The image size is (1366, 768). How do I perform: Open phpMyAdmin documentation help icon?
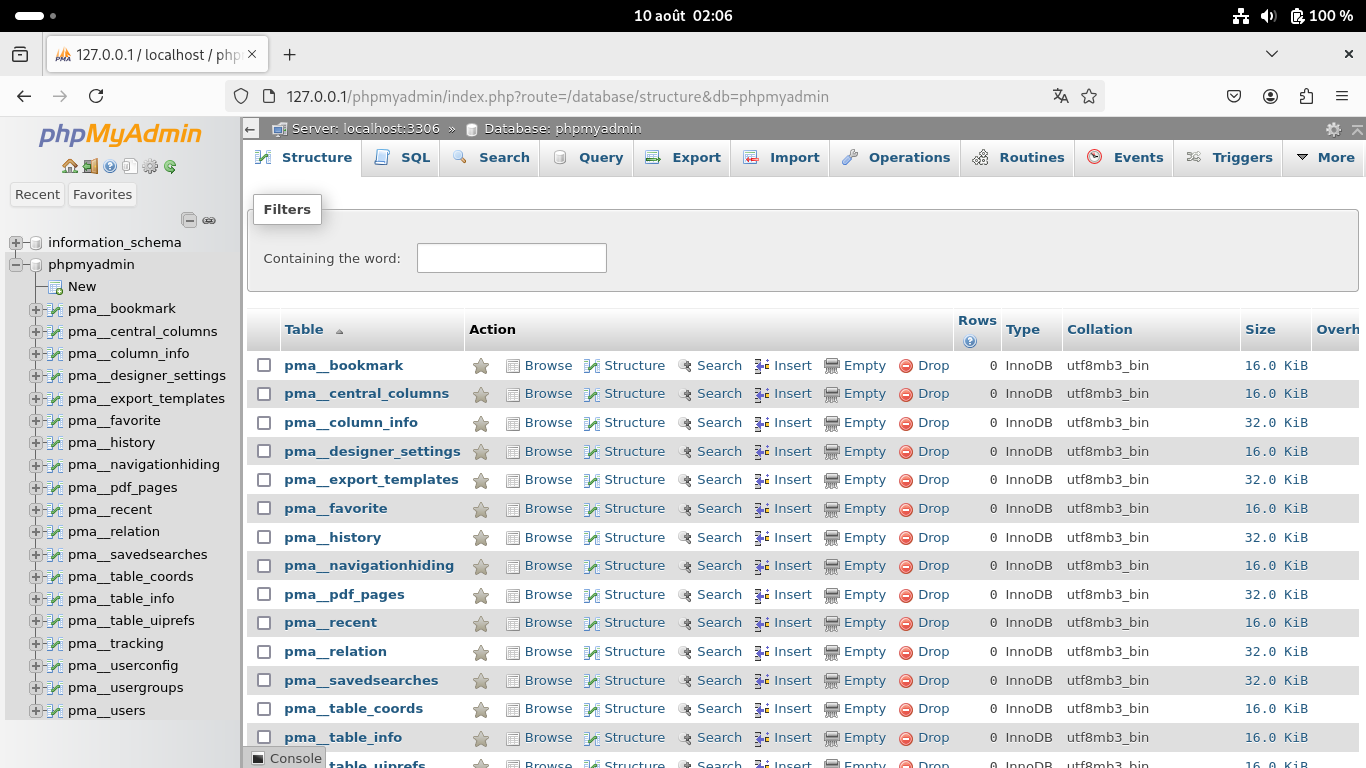[110, 167]
